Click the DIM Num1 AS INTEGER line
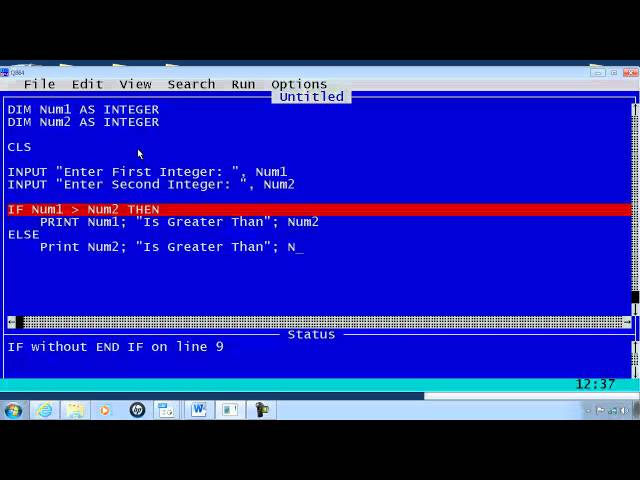This screenshot has width=640, height=480. pos(83,109)
